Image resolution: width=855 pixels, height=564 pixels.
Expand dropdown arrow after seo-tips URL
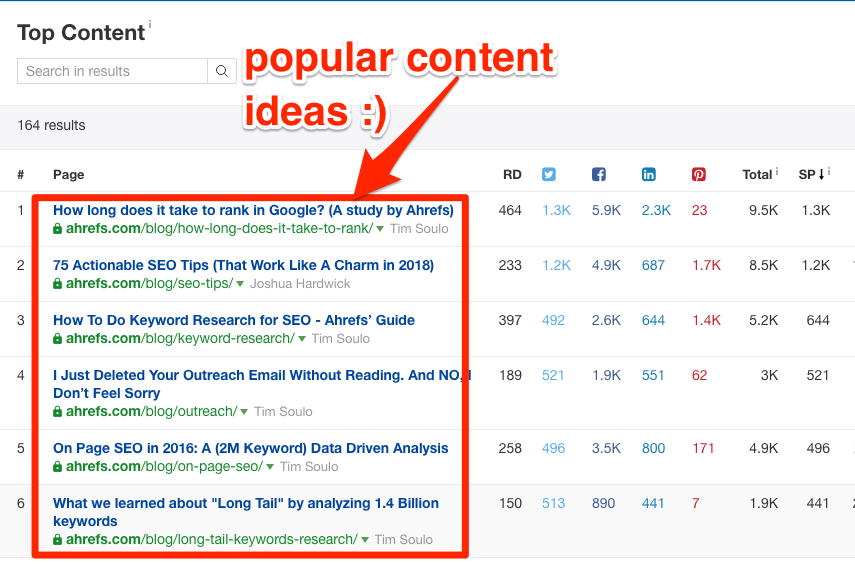click(240, 284)
